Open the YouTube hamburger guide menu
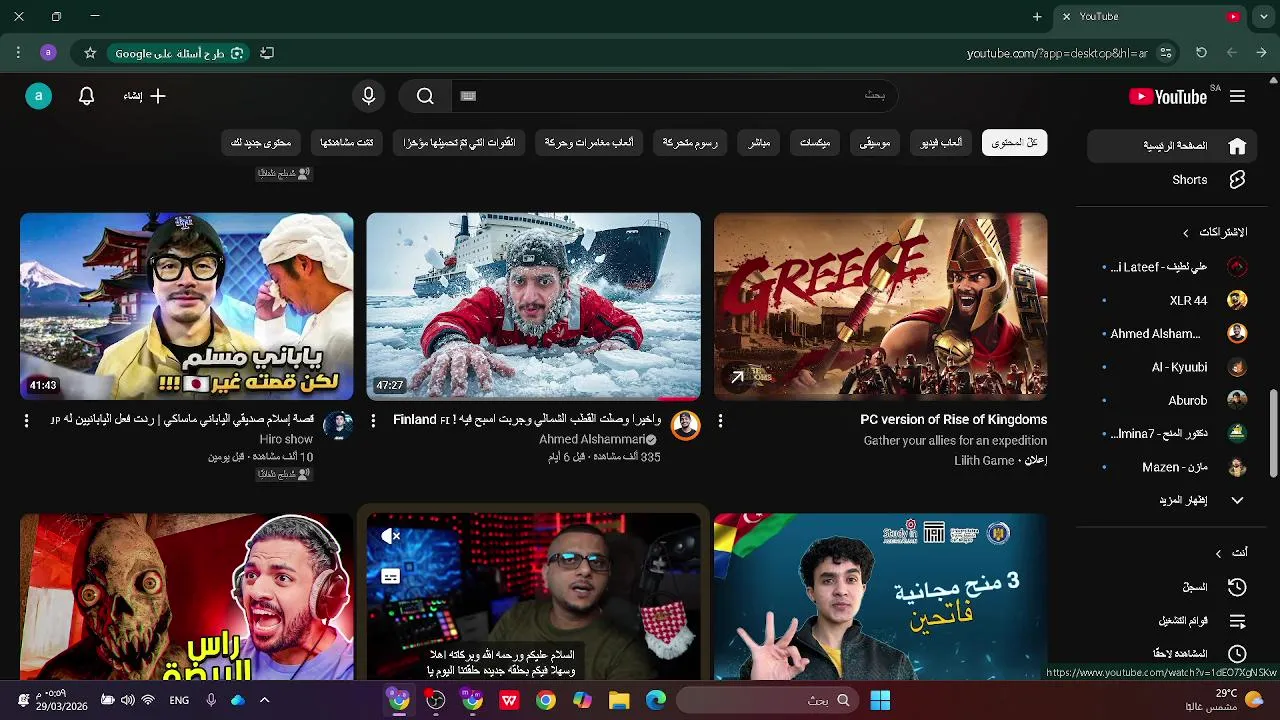 click(x=1237, y=97)
